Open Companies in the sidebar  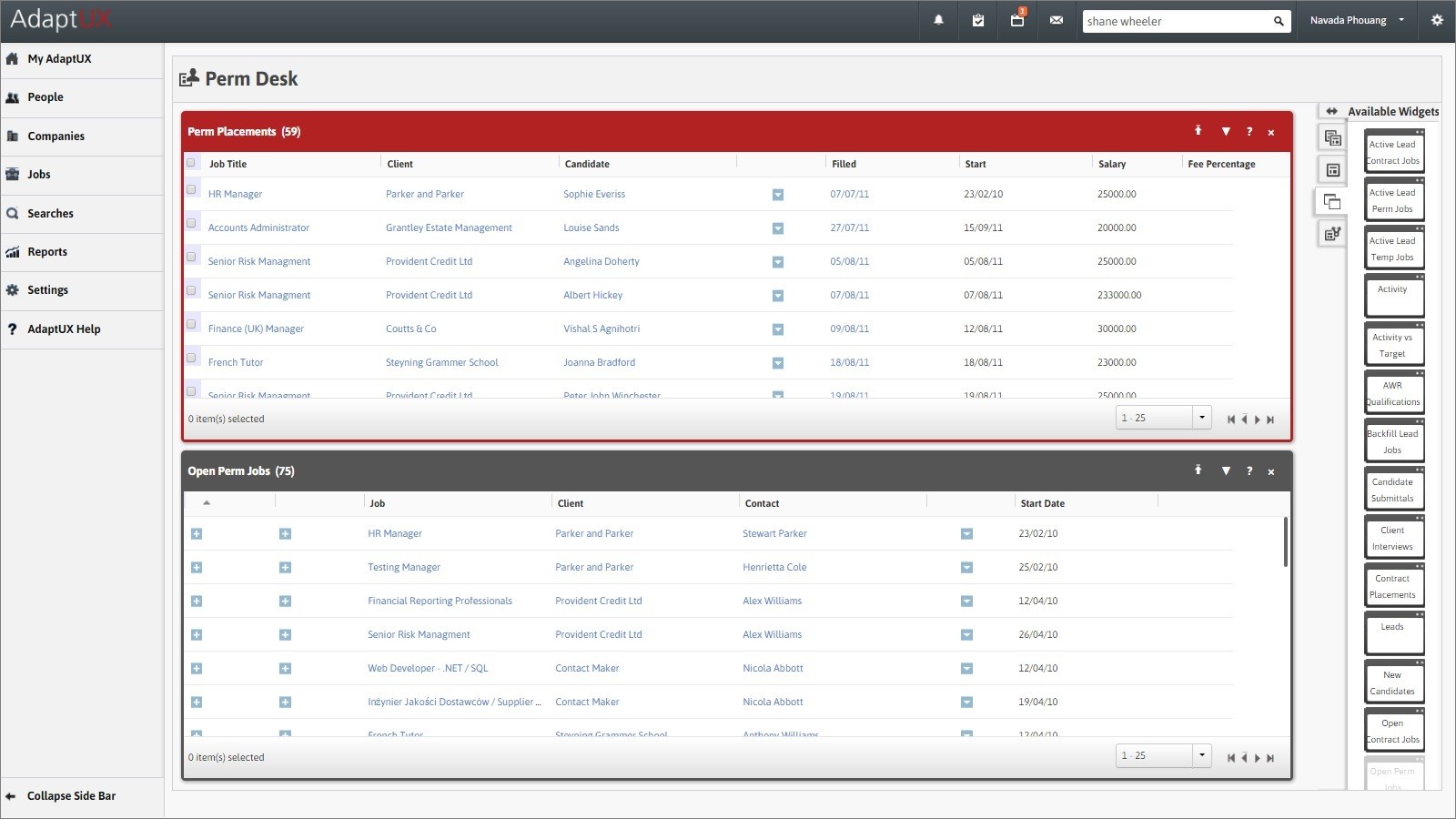[x=56, y=136]
